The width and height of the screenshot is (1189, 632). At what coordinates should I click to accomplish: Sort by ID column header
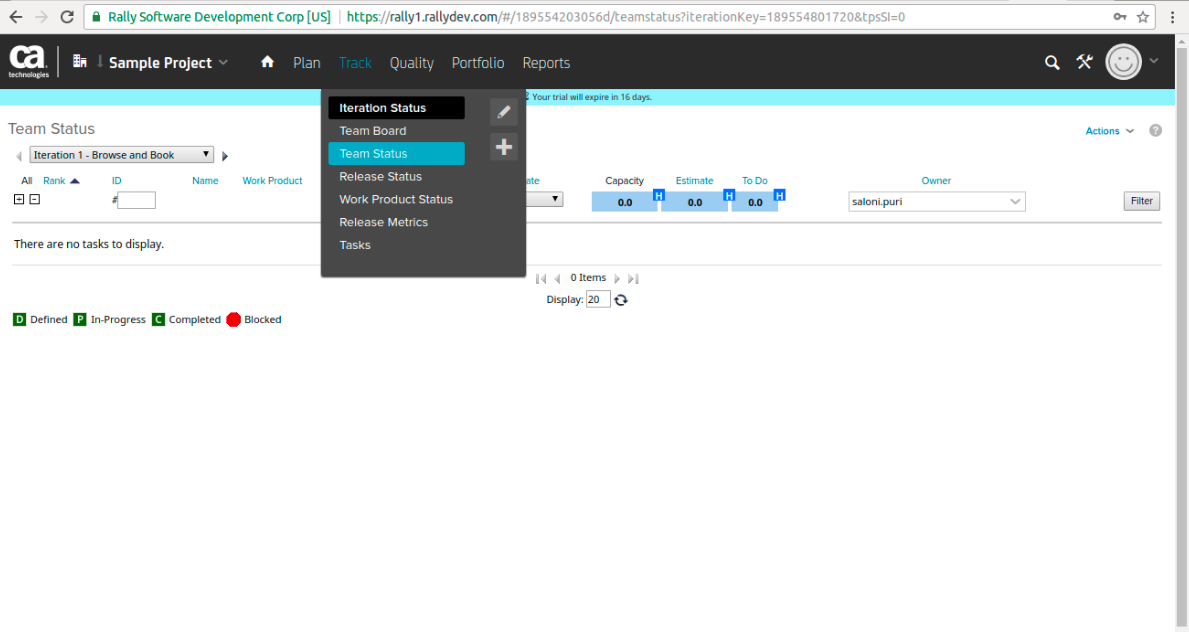click(x=117, y=181)
